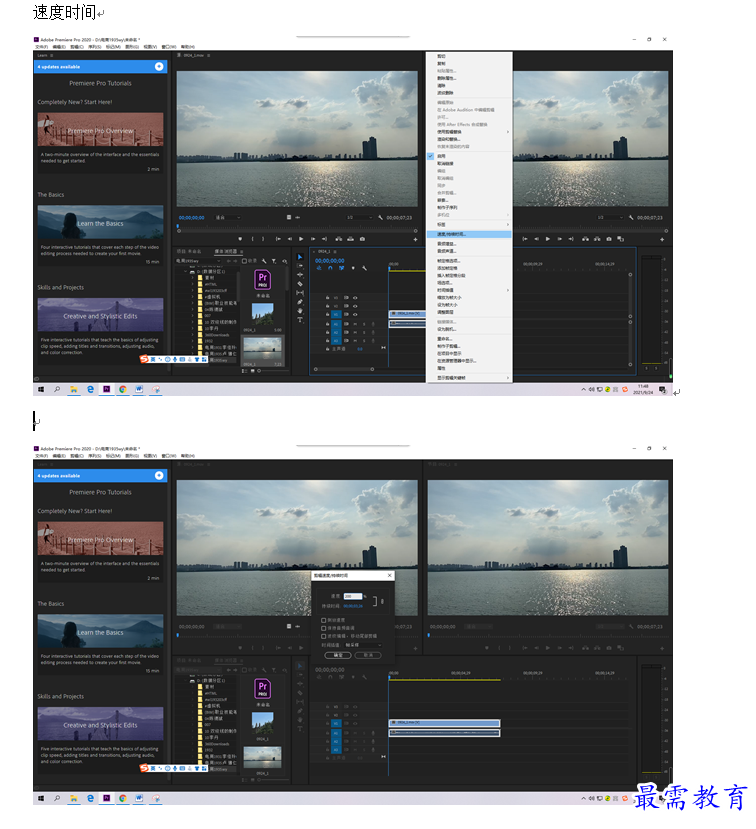
Task: Play the program monitor in upper screenshot
Action: coord(548,239)
